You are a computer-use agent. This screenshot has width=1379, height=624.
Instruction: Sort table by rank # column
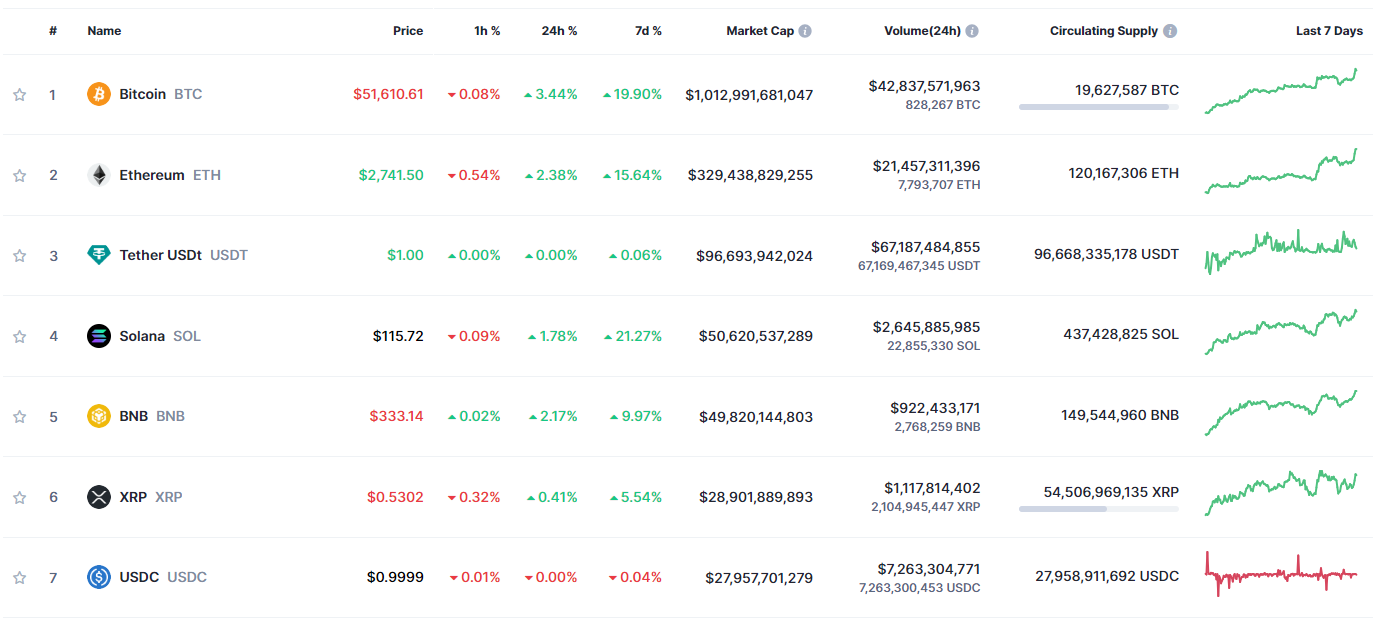(x=53, y=31)
